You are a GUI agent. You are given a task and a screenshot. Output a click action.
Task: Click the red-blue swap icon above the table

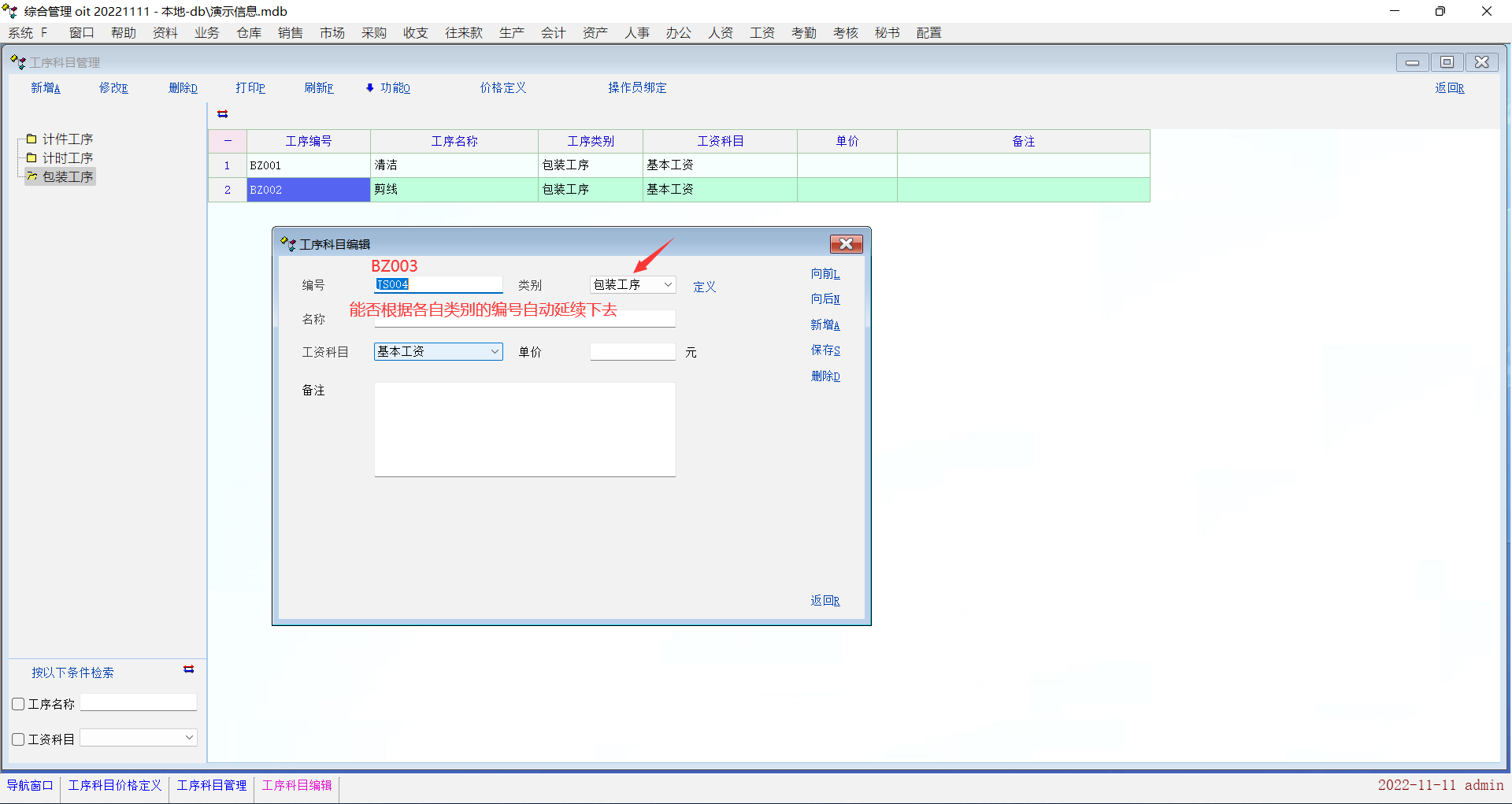coord(223,114)
